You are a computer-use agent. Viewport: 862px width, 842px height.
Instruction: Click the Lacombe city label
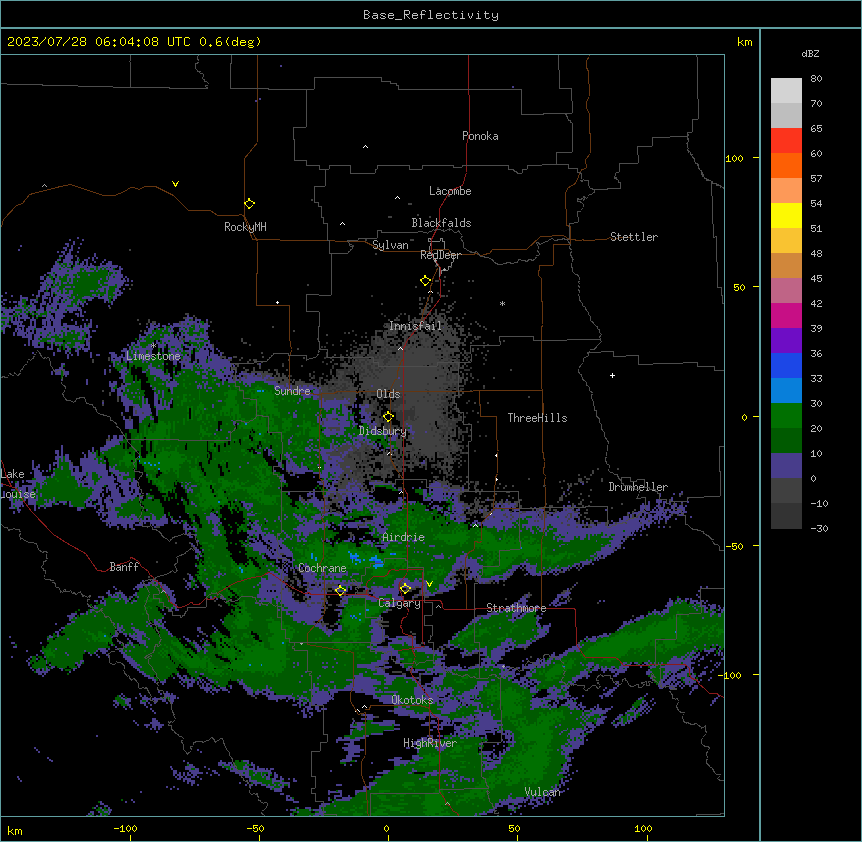point(450,191)
